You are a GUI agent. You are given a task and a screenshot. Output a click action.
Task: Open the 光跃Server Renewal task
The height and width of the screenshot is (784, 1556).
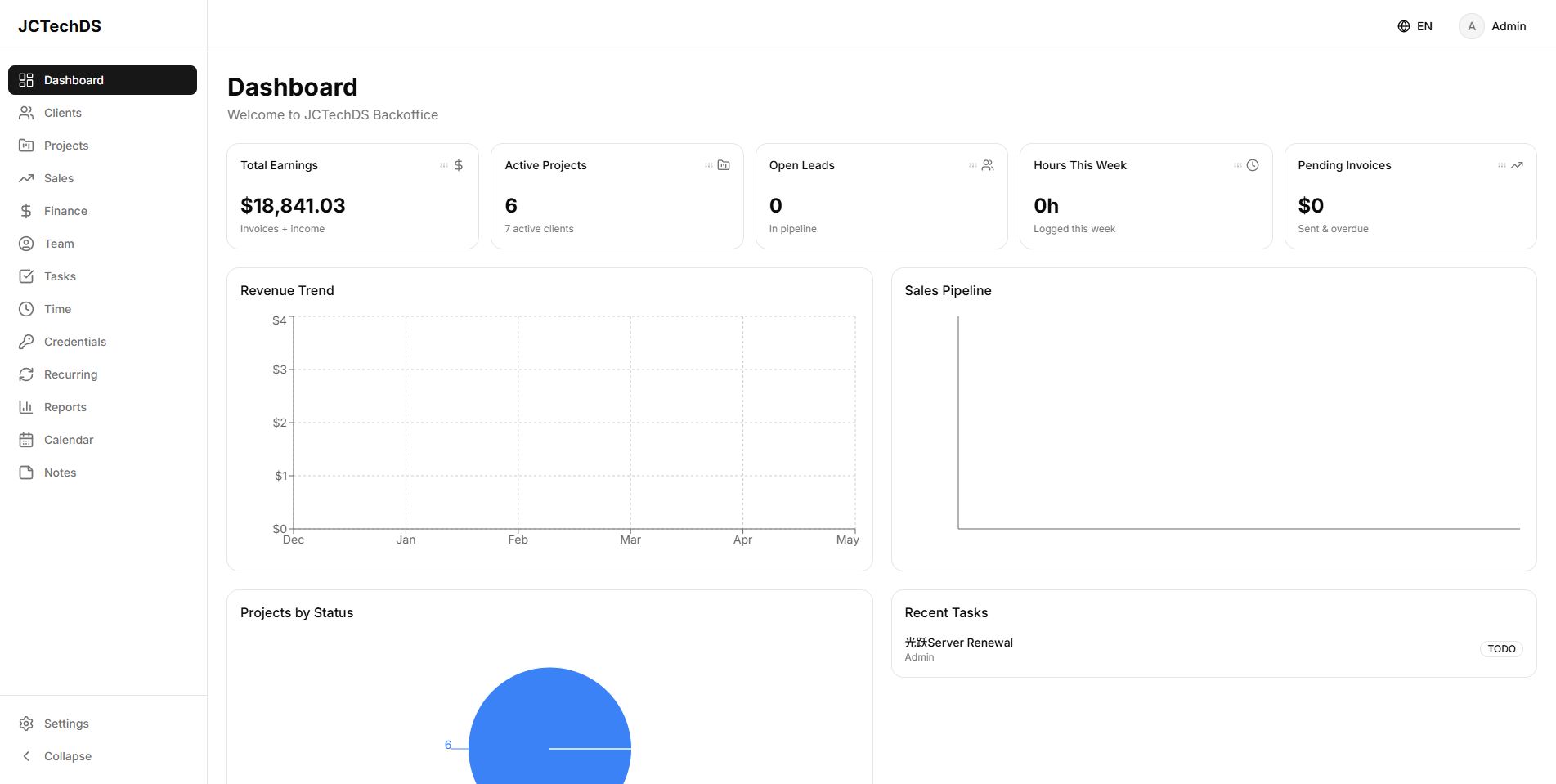(958, 643)
